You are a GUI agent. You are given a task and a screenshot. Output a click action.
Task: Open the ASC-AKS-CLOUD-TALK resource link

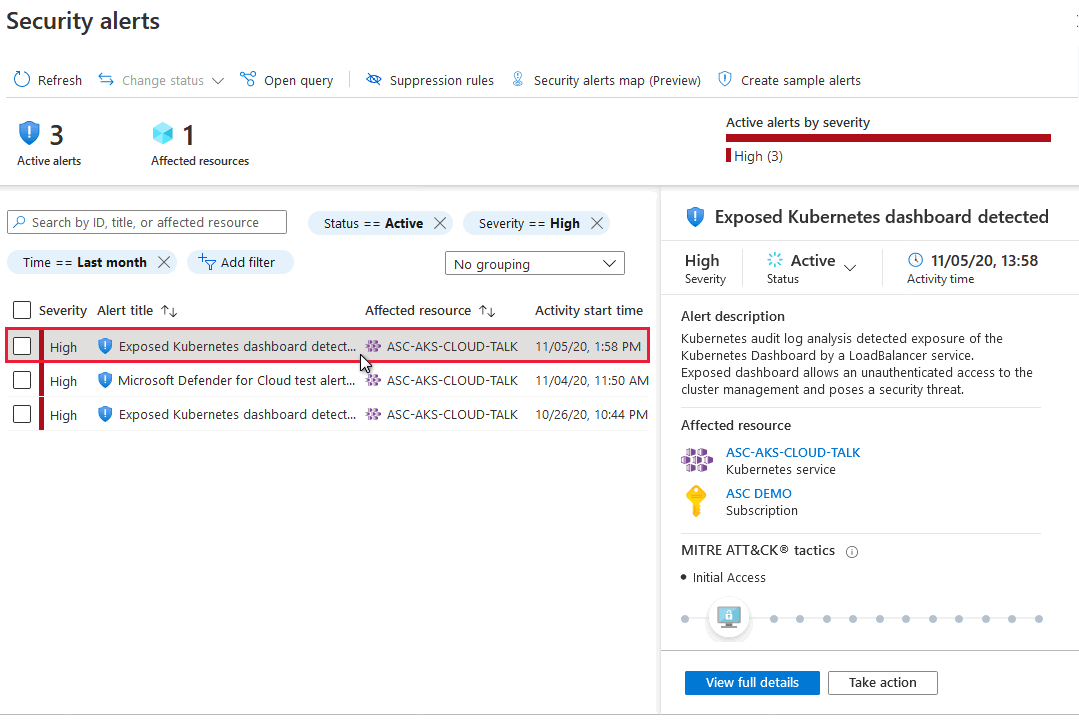[793, 453]
